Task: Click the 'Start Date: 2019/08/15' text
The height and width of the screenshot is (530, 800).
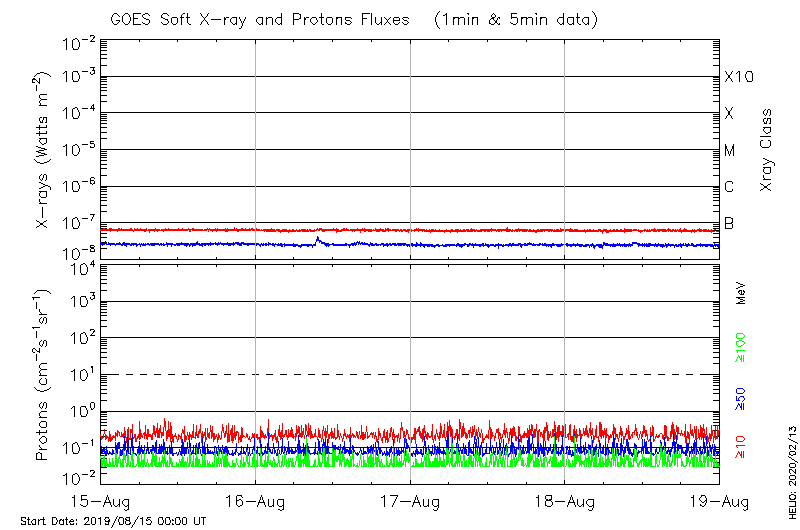Action: point(113,522)
